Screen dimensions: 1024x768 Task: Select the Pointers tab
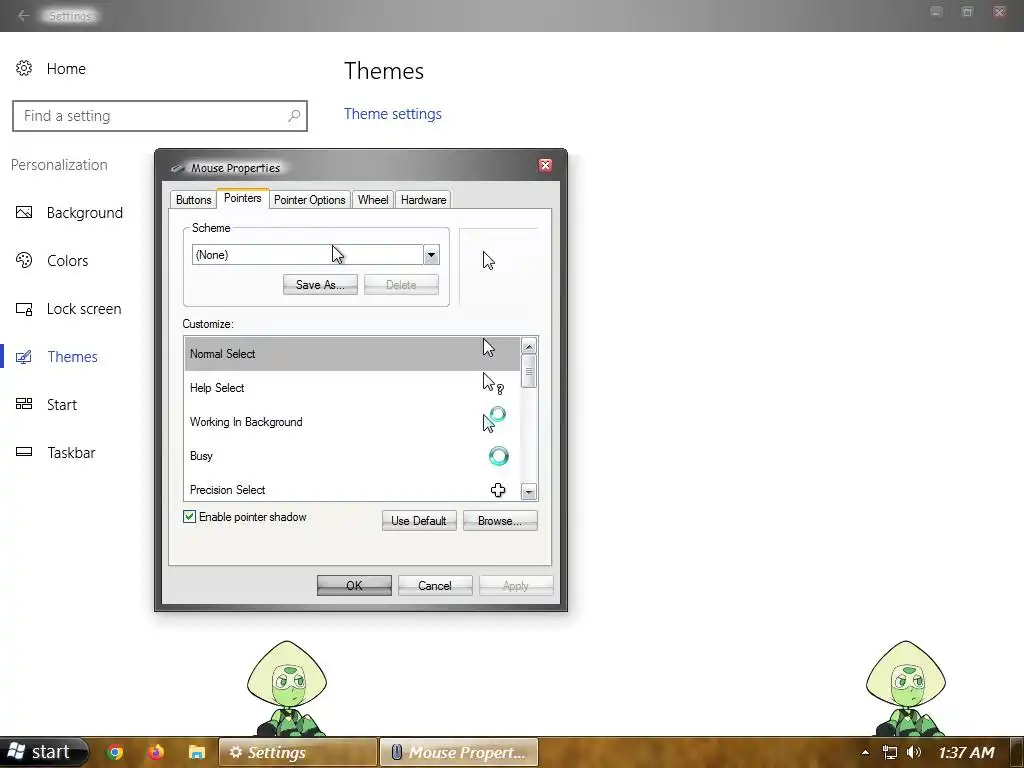tap(242, 198)
